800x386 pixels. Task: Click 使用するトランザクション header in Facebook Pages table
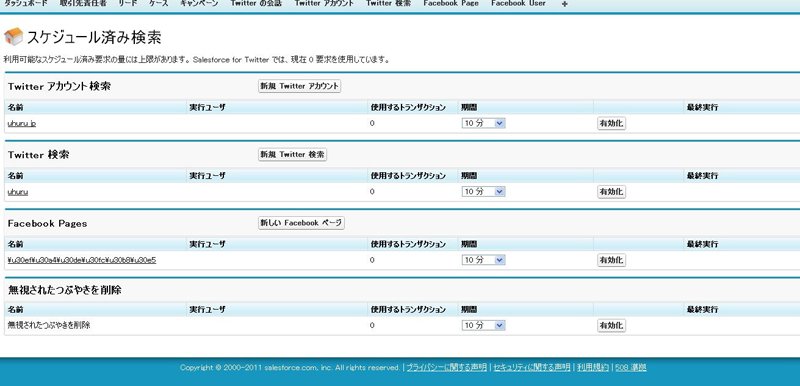[x=408, y=244]
